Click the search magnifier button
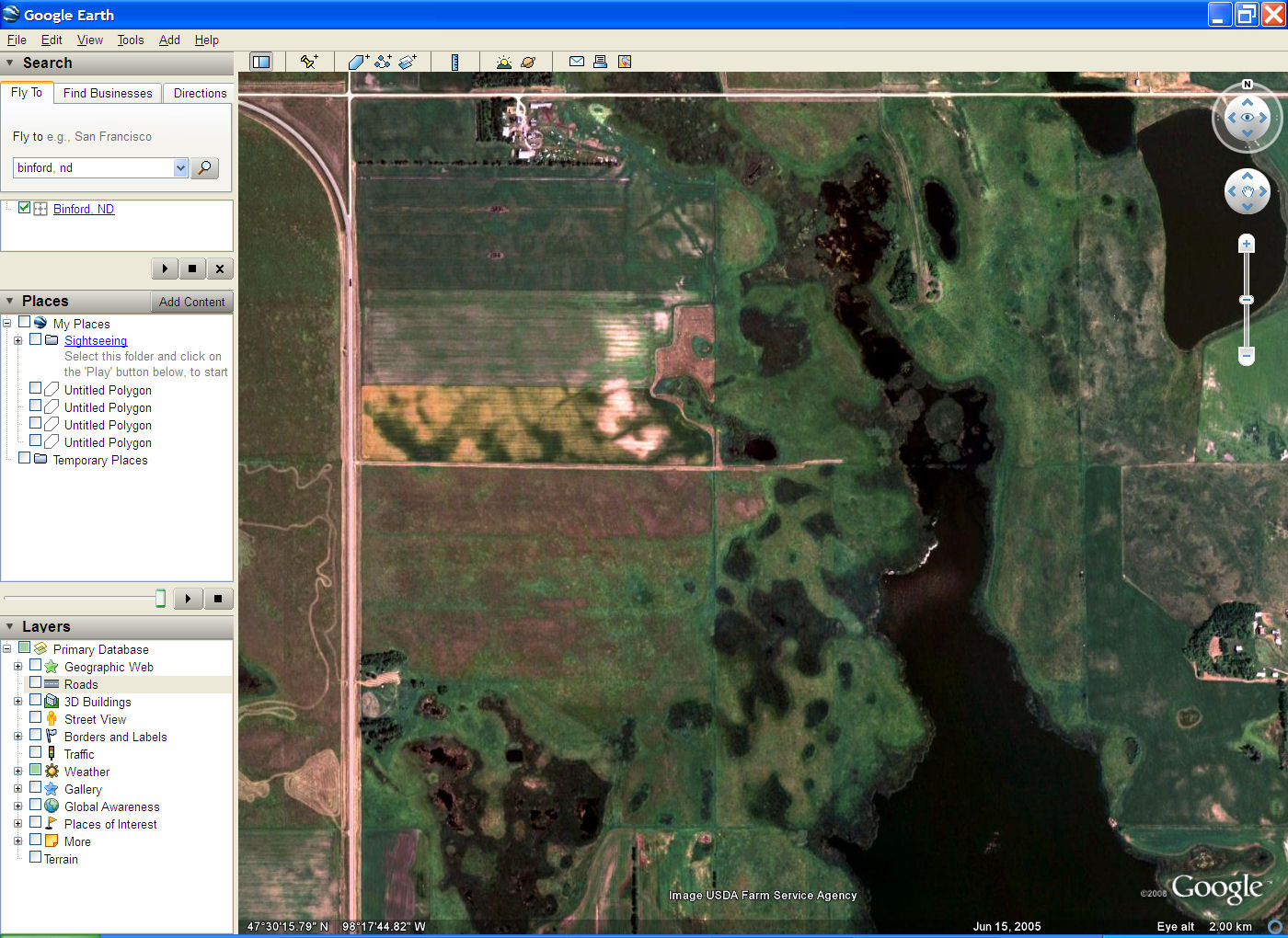Image resolution: width=1288 pixels, height=938 pixels. pos(204,167)
